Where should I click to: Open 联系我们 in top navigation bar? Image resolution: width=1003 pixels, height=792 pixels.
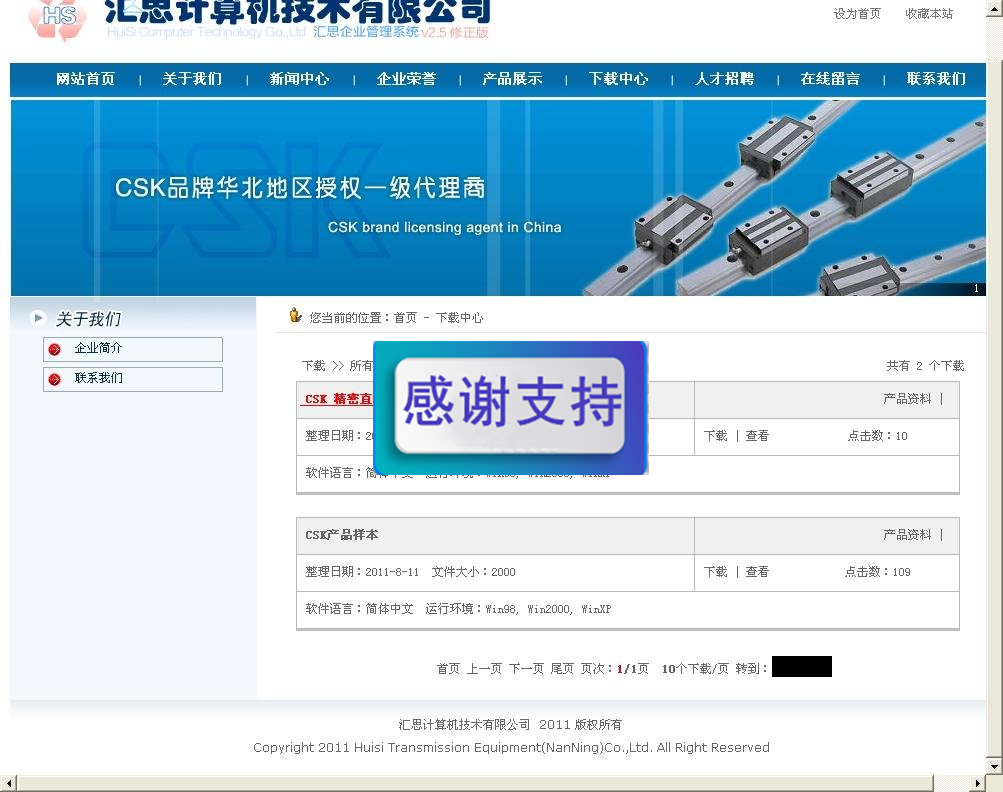pos(936,79)
